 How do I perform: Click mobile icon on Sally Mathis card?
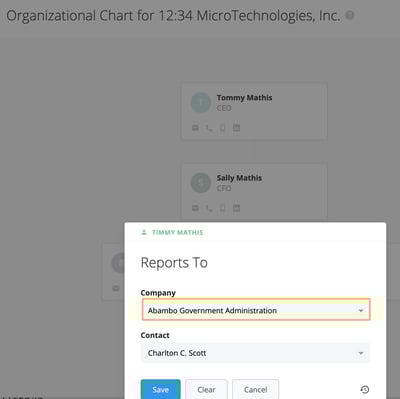click(223, 208)
